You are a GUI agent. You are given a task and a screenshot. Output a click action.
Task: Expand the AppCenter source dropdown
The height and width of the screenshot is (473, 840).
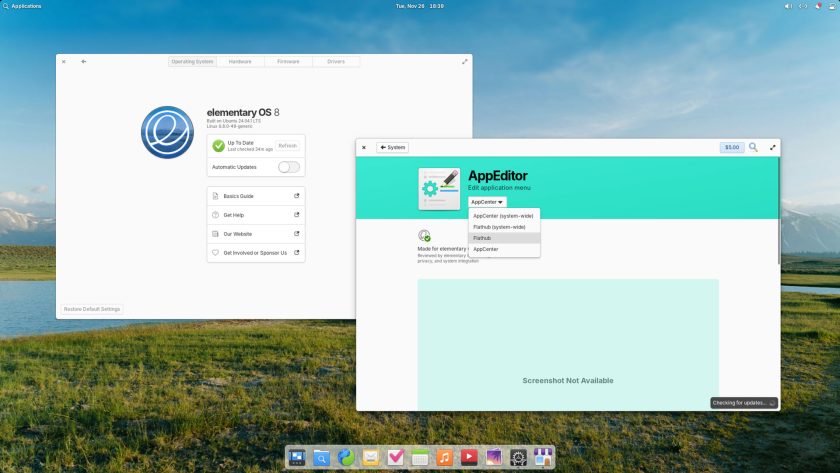pos(487,202)
